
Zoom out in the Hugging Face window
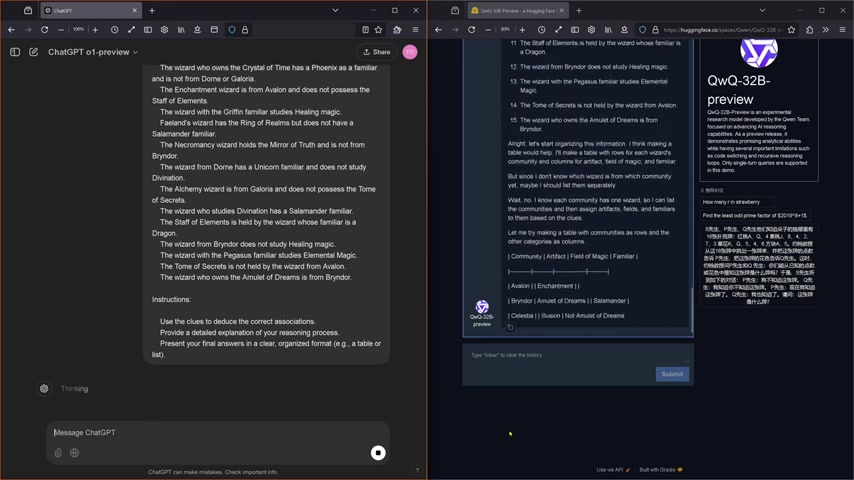[x=488, y=30]
